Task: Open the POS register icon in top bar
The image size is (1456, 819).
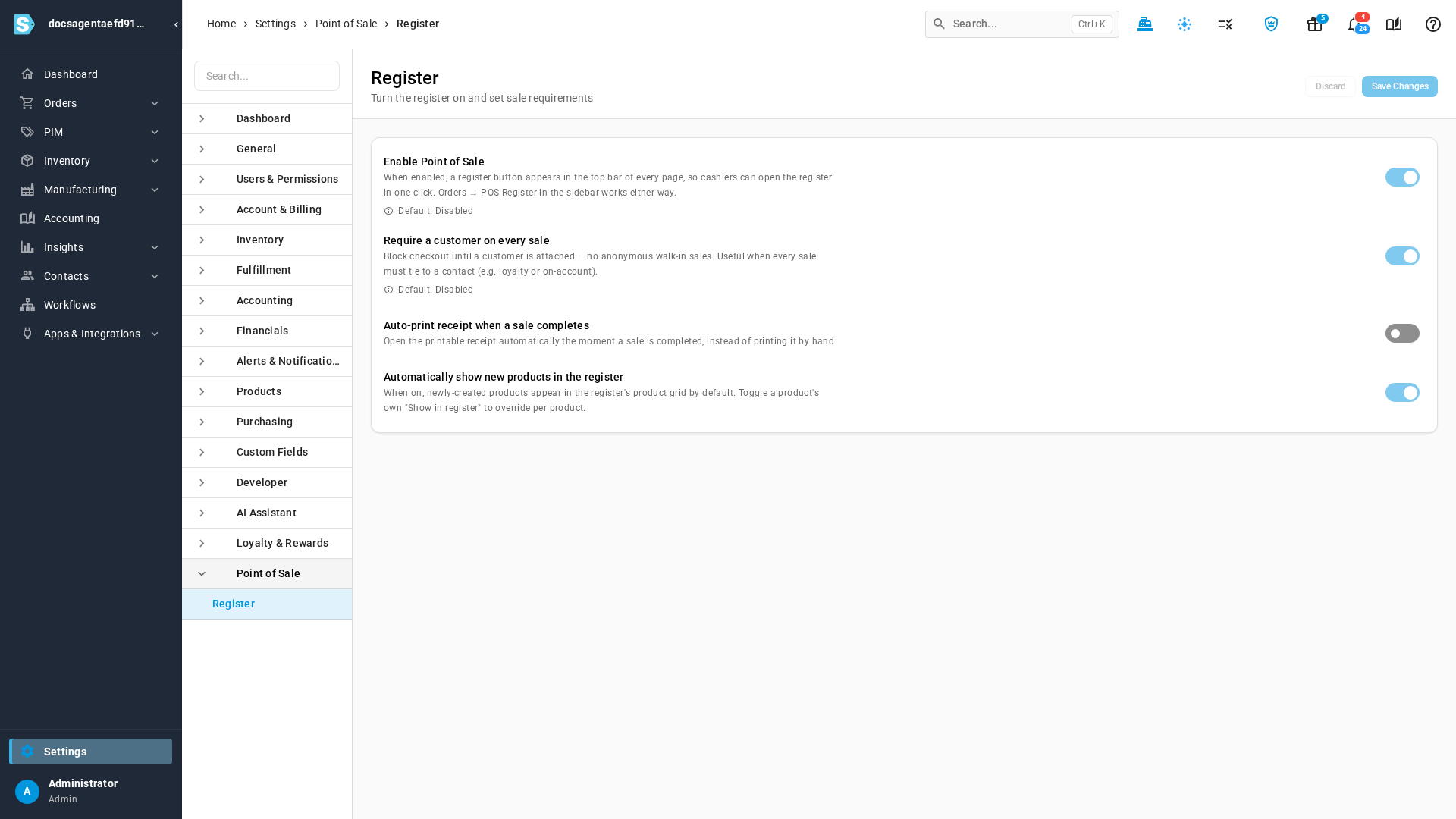Action: (x=1145, y=24)
